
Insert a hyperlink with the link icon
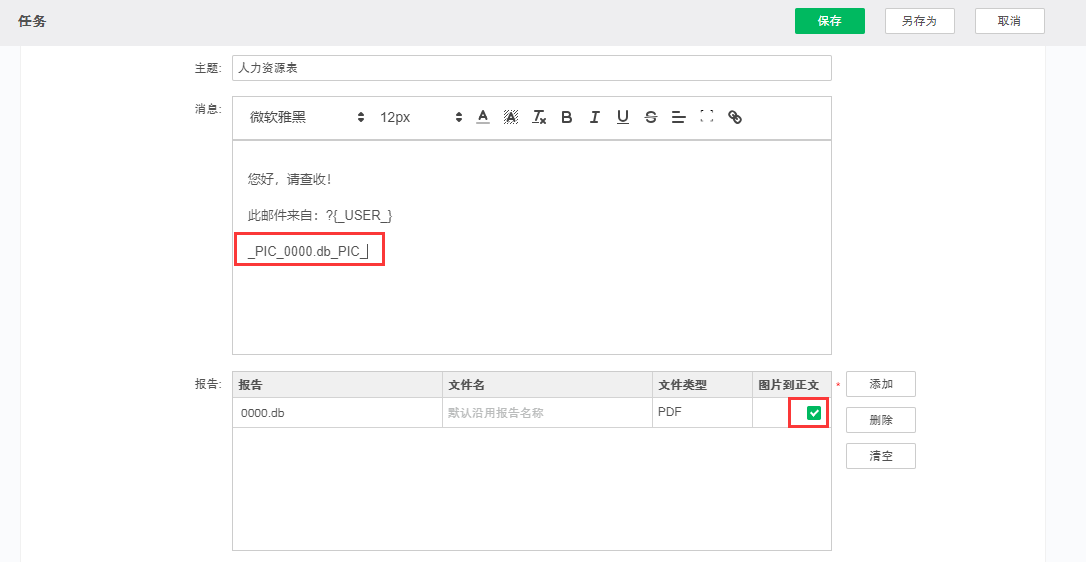pos(735,117)
